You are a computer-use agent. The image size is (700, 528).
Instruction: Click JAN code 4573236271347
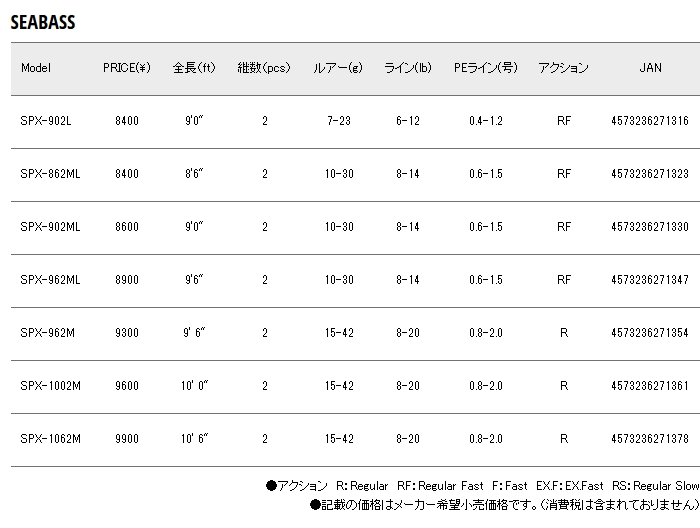(x=650, y=280)
